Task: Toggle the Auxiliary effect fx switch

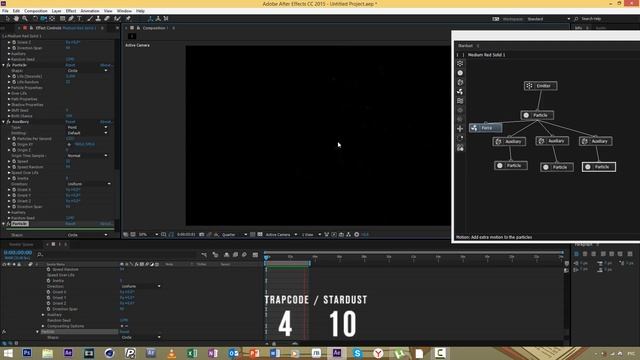Action: tap(8, 122)
